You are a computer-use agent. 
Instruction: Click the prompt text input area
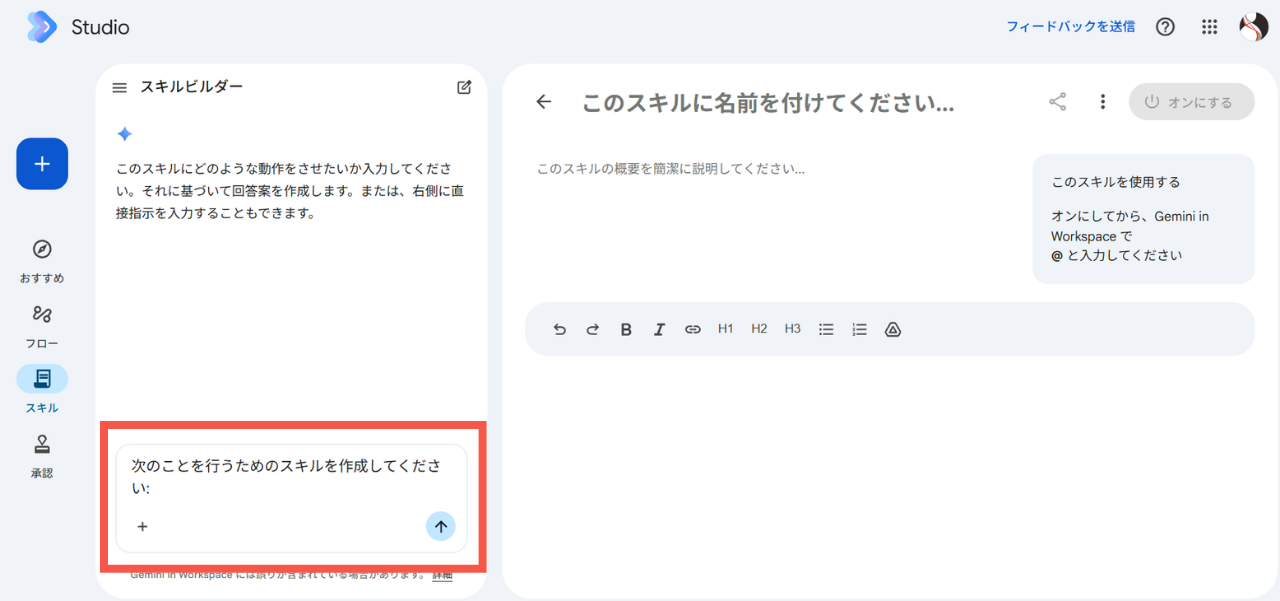click(291, 476)
